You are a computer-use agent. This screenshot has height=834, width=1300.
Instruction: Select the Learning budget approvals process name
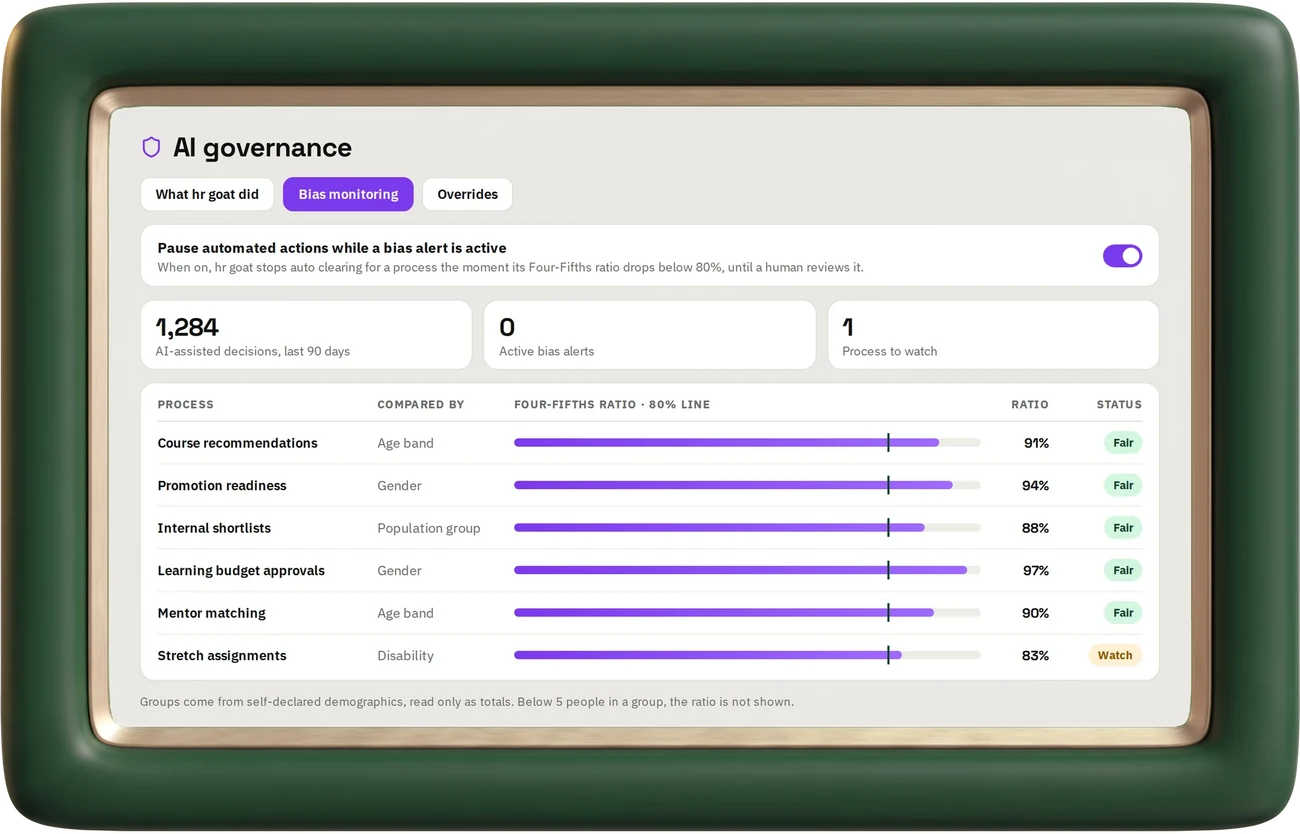point(241,571)
